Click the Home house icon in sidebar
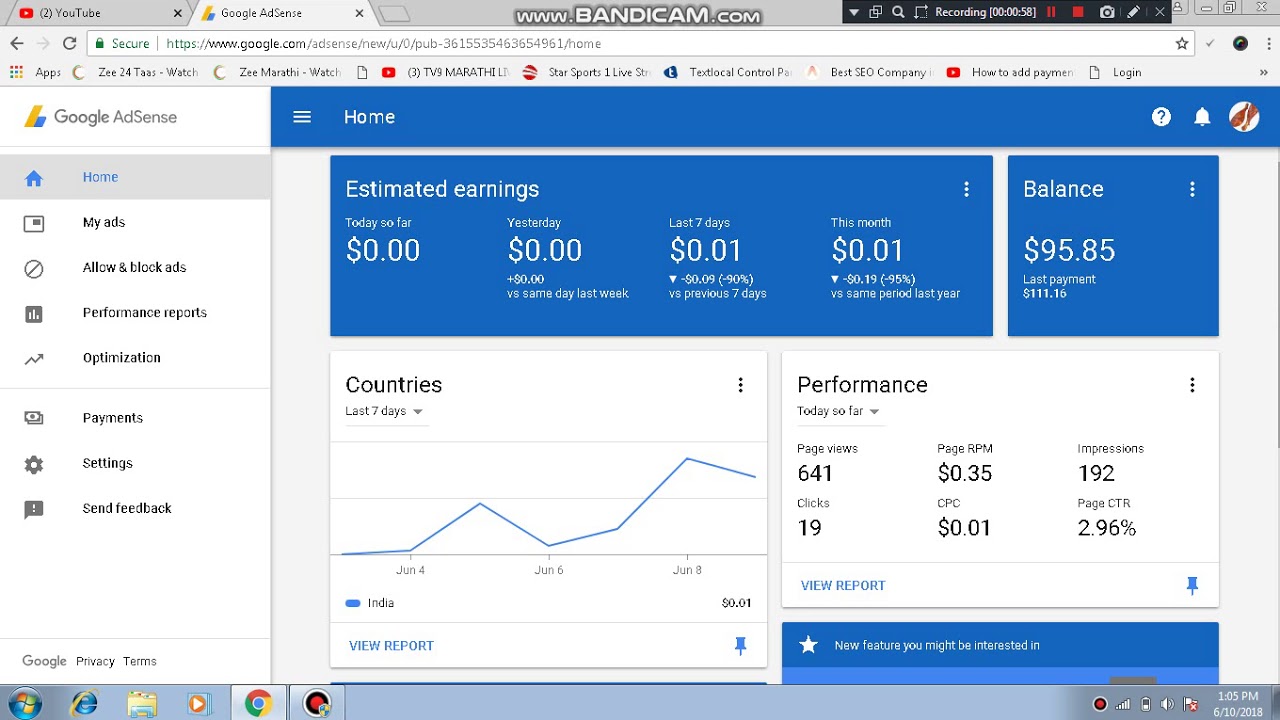This screenshot has height=720, width=1280. point(34,178)
